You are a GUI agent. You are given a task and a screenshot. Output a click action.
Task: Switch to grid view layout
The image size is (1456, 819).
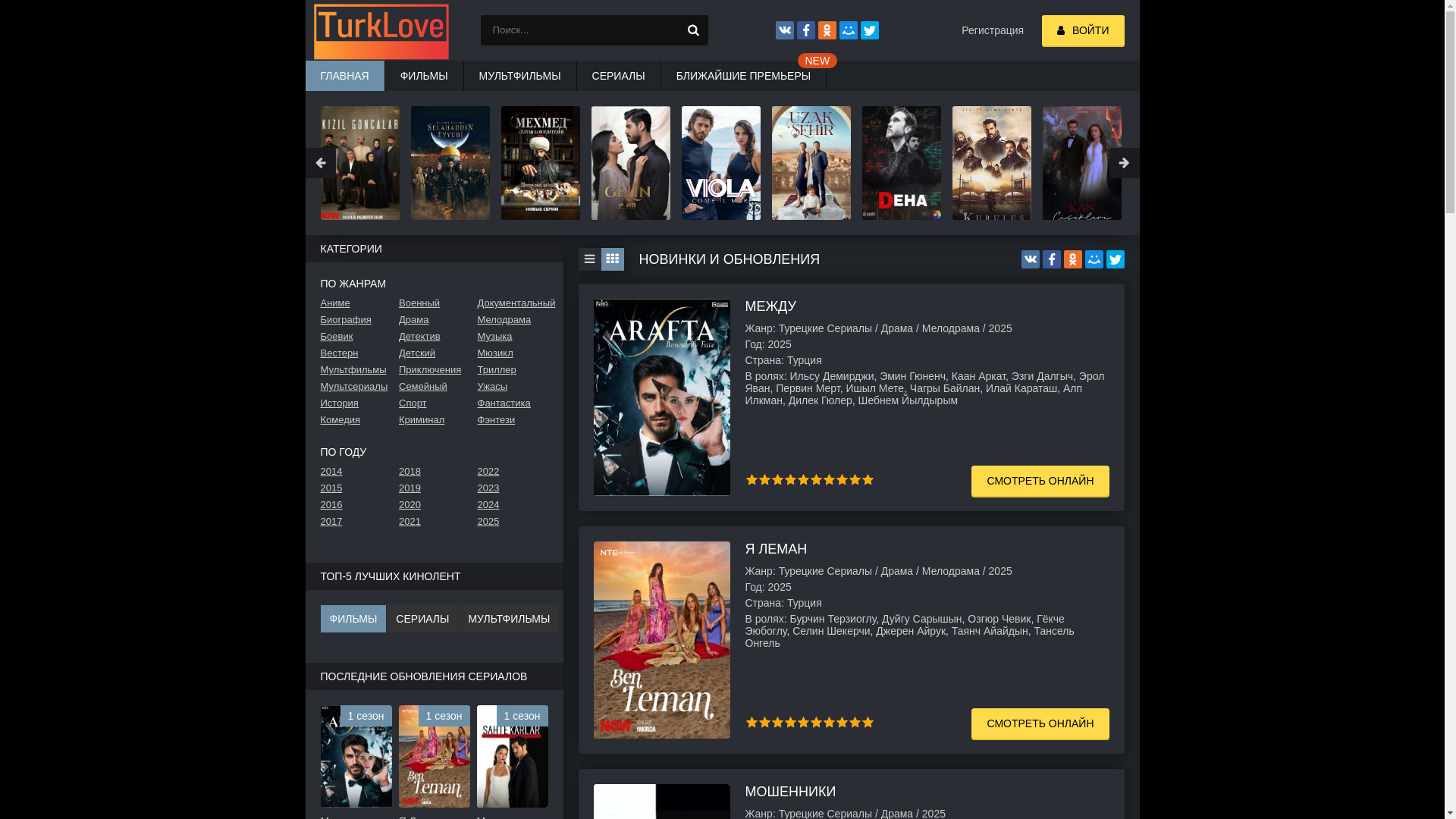612,259
